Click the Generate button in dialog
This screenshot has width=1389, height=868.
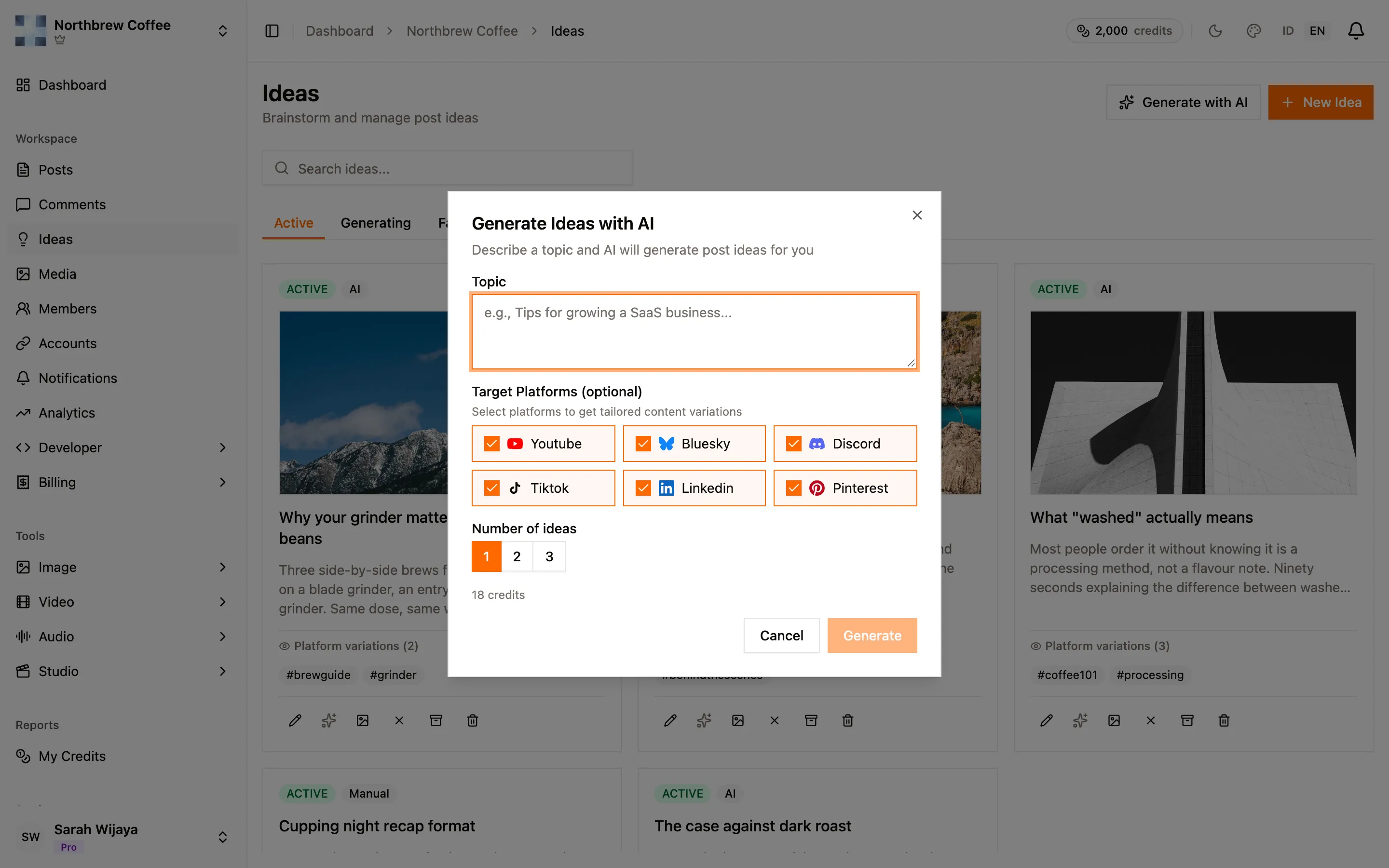pos(872,636)
